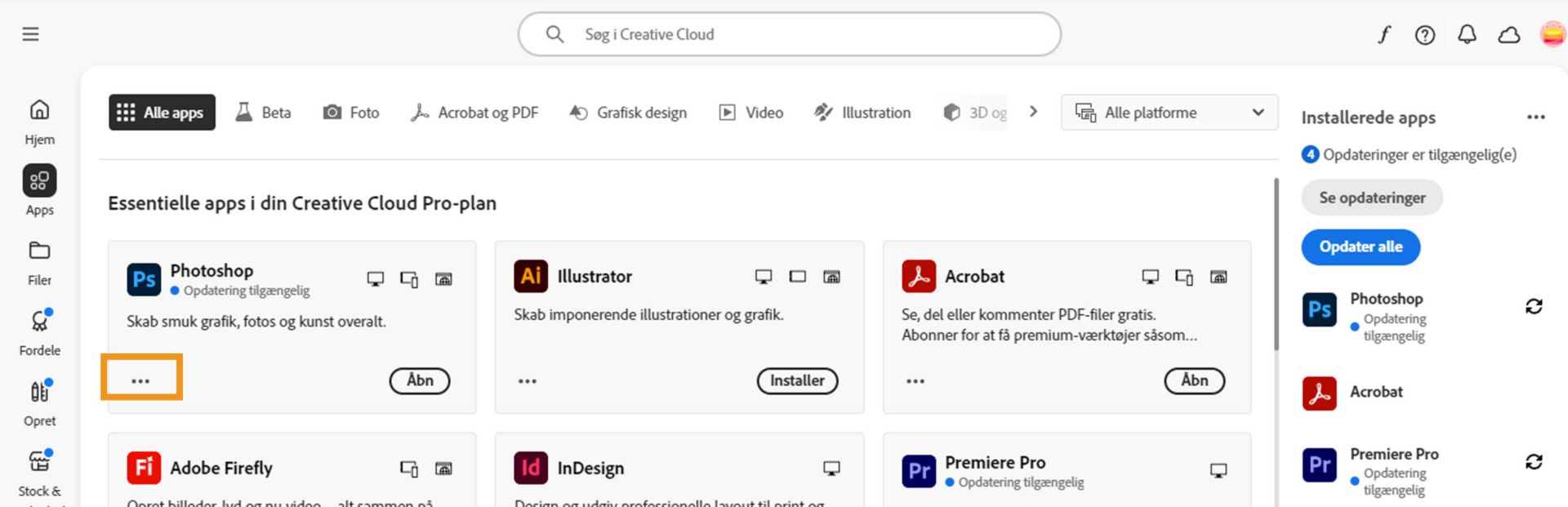Open the hamburger menu
Viewport: 1568px width, 507px height.
pyautogui.click(x=30, y=33)
